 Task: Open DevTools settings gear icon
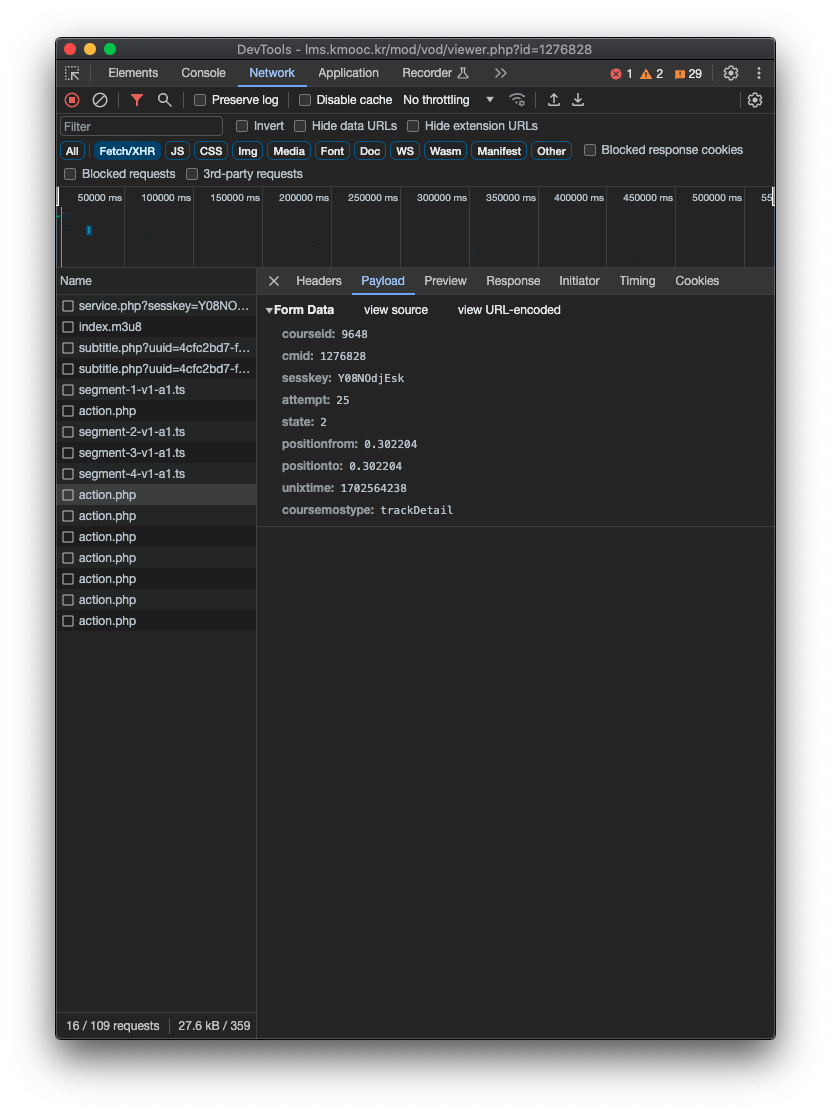click(731, 73)
